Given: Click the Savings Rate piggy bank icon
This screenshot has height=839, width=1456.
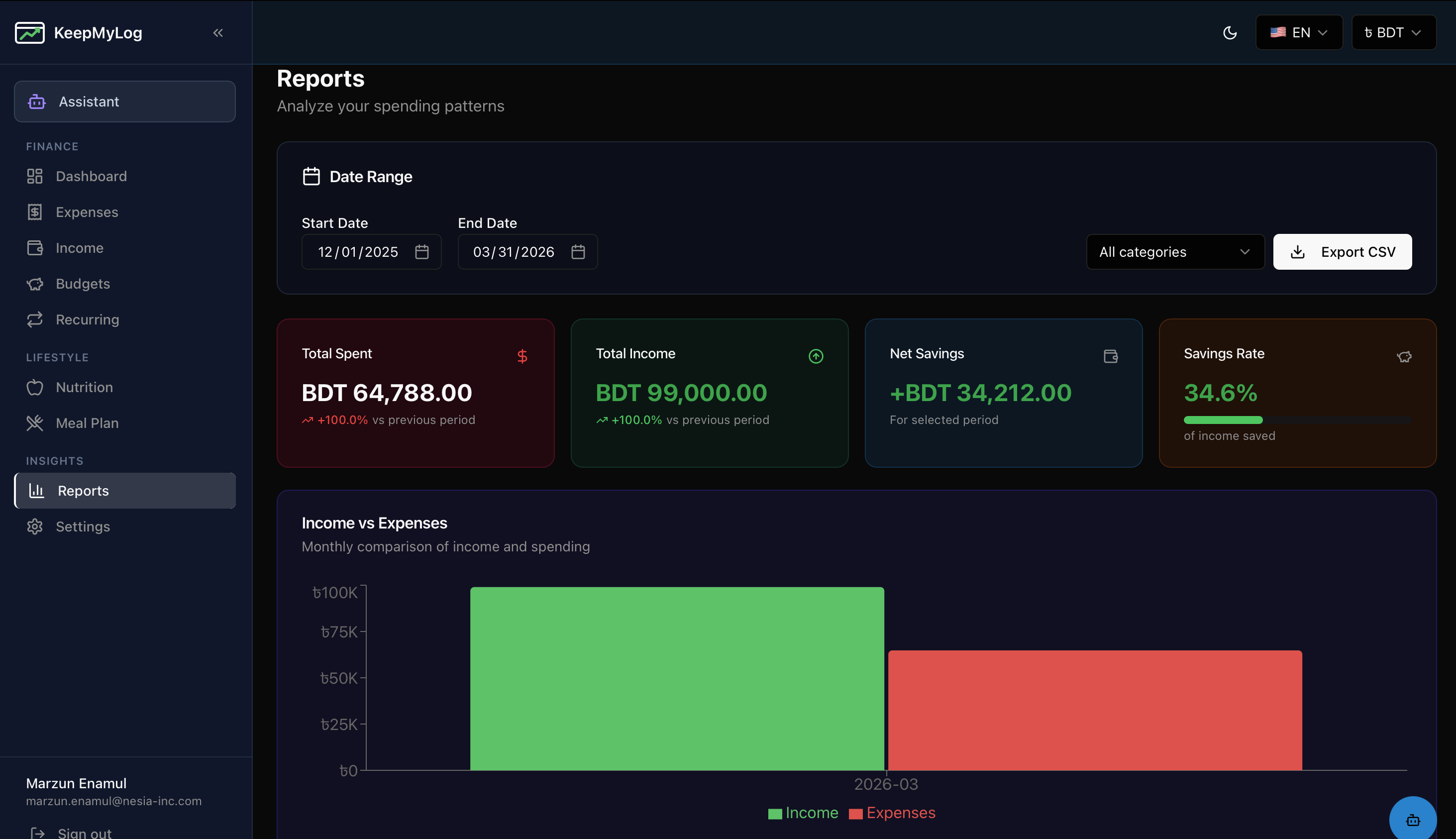Looking at the screenshot, I should pos(1404,357).
